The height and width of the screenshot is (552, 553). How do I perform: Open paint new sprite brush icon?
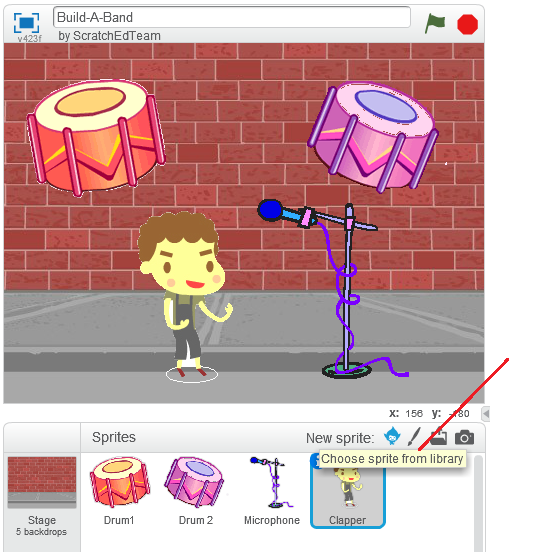coord(414,437)
